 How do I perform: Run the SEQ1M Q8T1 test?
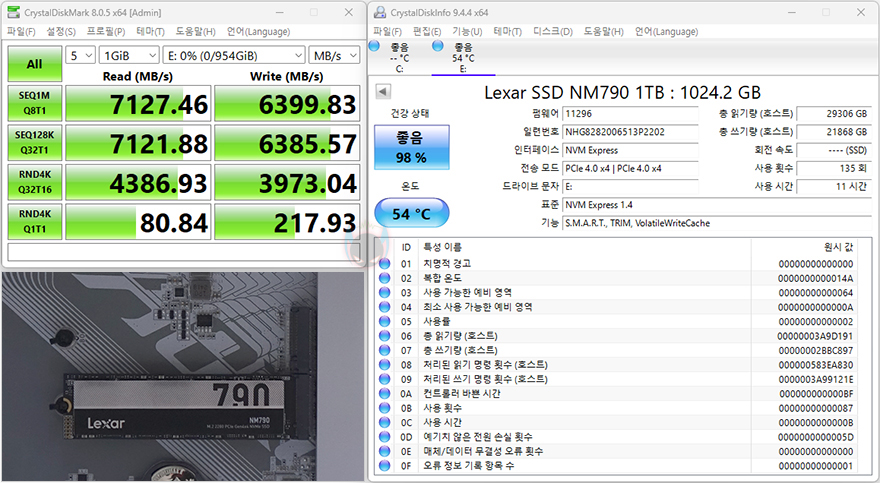click(35, 103)
